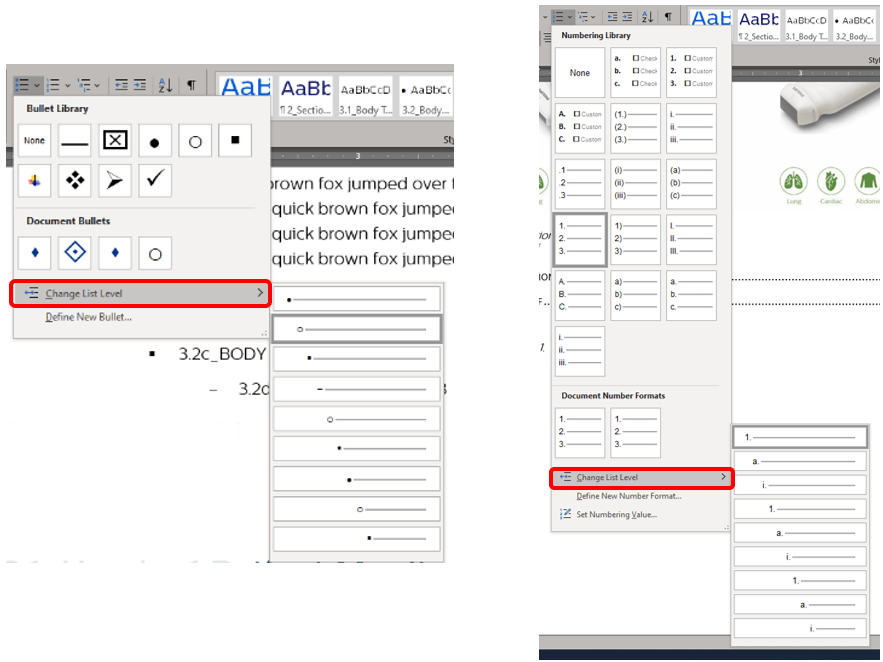
Task: Click the green Cardiac icon
Action: 831,182
